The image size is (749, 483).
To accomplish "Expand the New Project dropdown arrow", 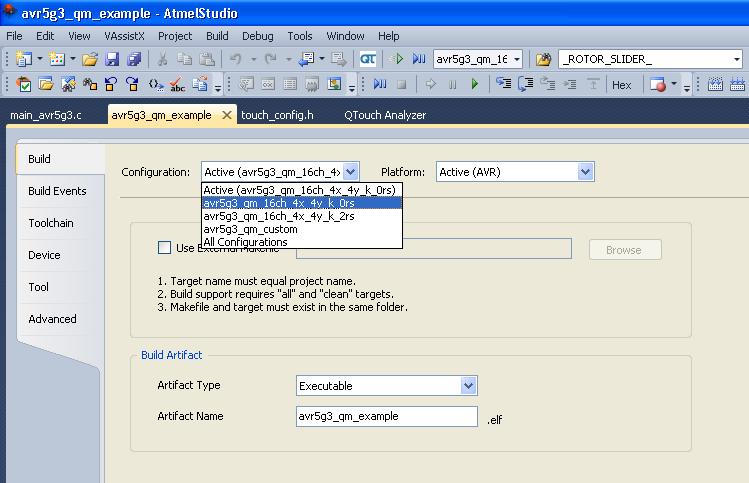I will (x=40, y=59).
